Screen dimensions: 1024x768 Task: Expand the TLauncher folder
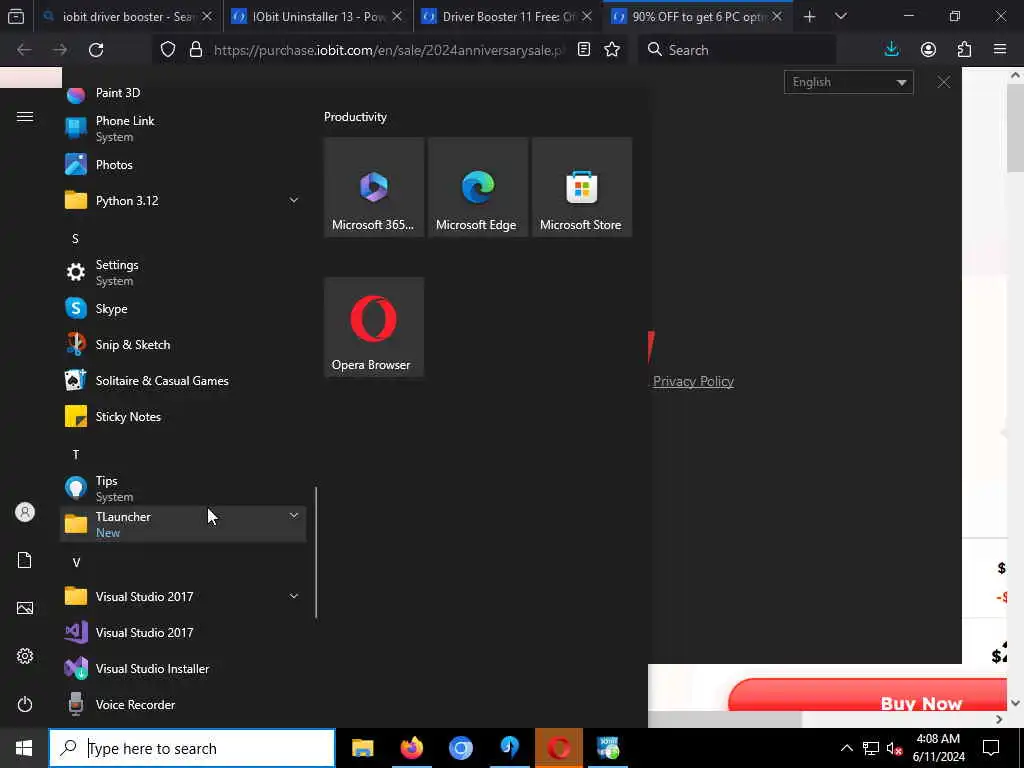tap(183, 524)
